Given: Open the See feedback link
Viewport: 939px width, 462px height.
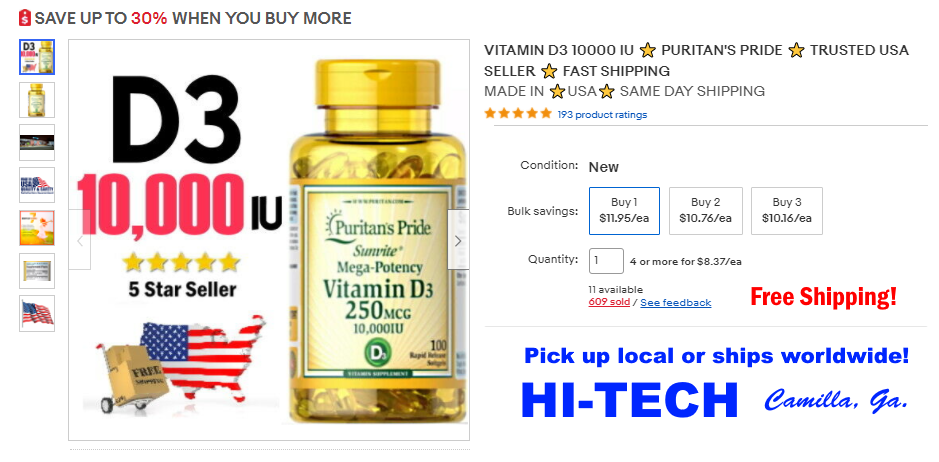Looking at the screenshot, I should coord(676,303).
